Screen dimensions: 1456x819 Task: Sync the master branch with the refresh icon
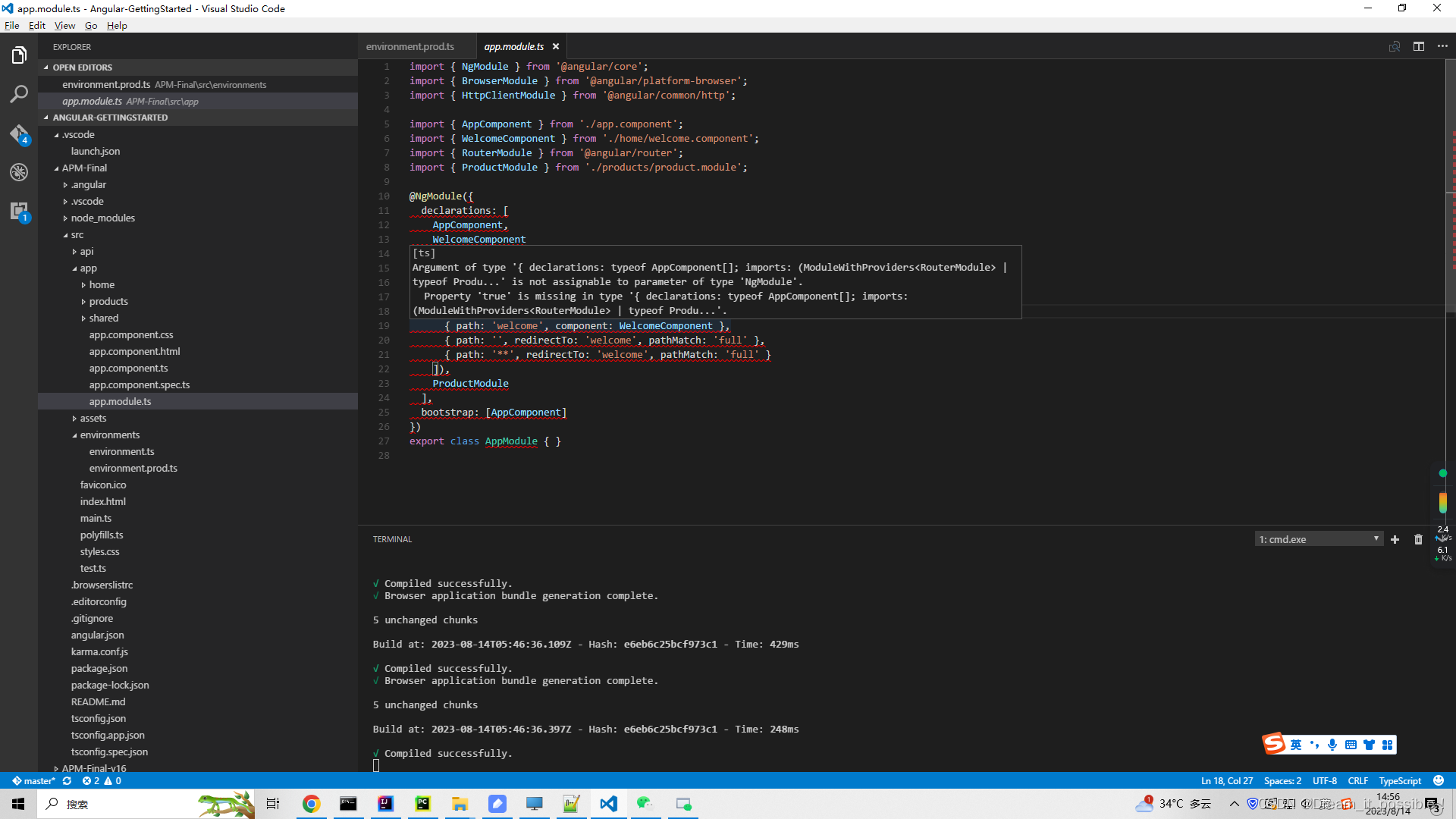coord(67,780)
